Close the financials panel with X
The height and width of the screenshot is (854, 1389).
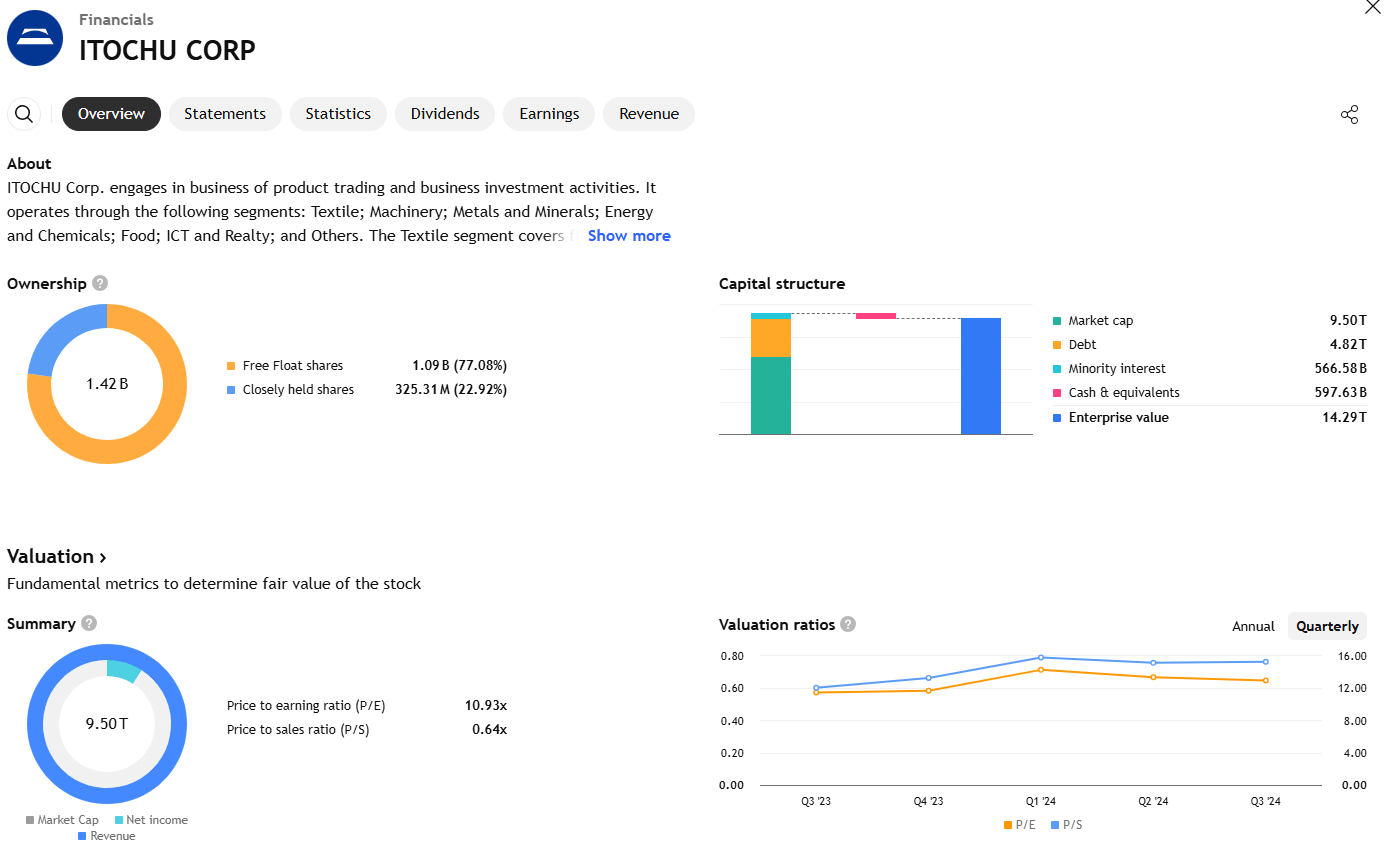[1373, 7]
